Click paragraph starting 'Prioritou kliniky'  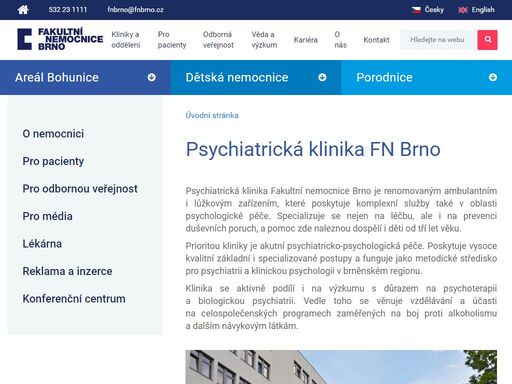[341, 258]
